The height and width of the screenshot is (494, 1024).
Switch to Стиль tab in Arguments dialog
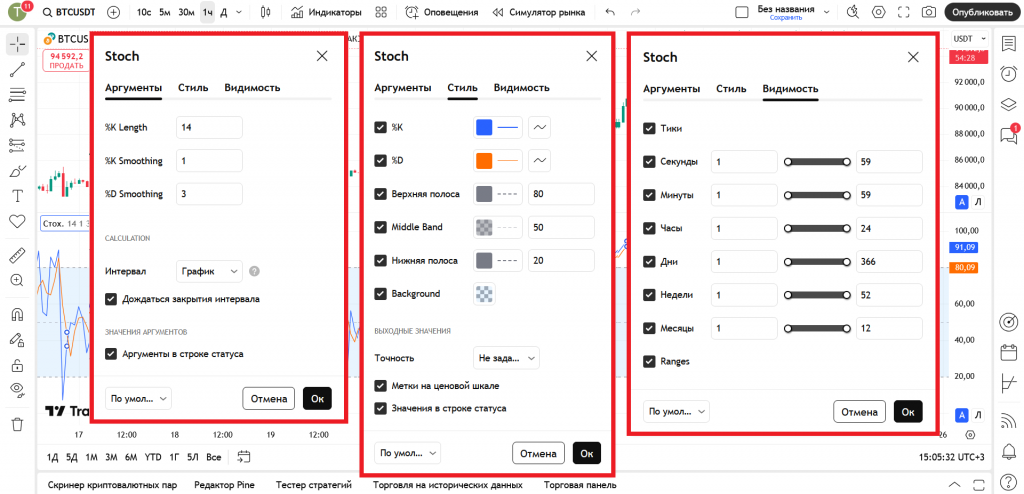coord(193,88)
